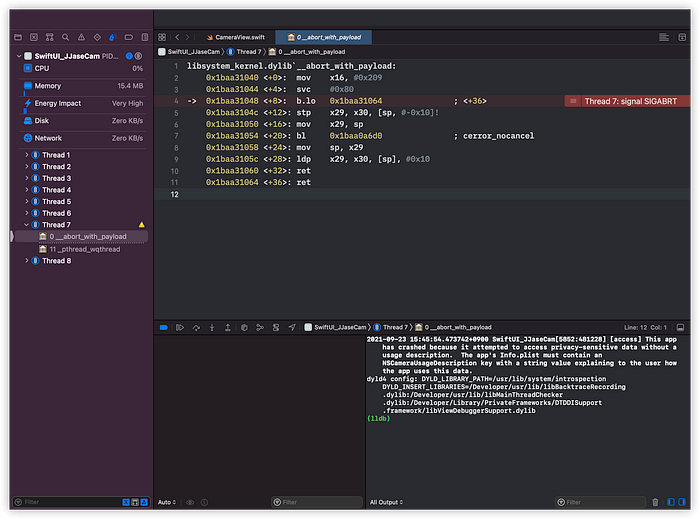
Task: Open the Project navigator folder icon
Action: coord(18,37)
